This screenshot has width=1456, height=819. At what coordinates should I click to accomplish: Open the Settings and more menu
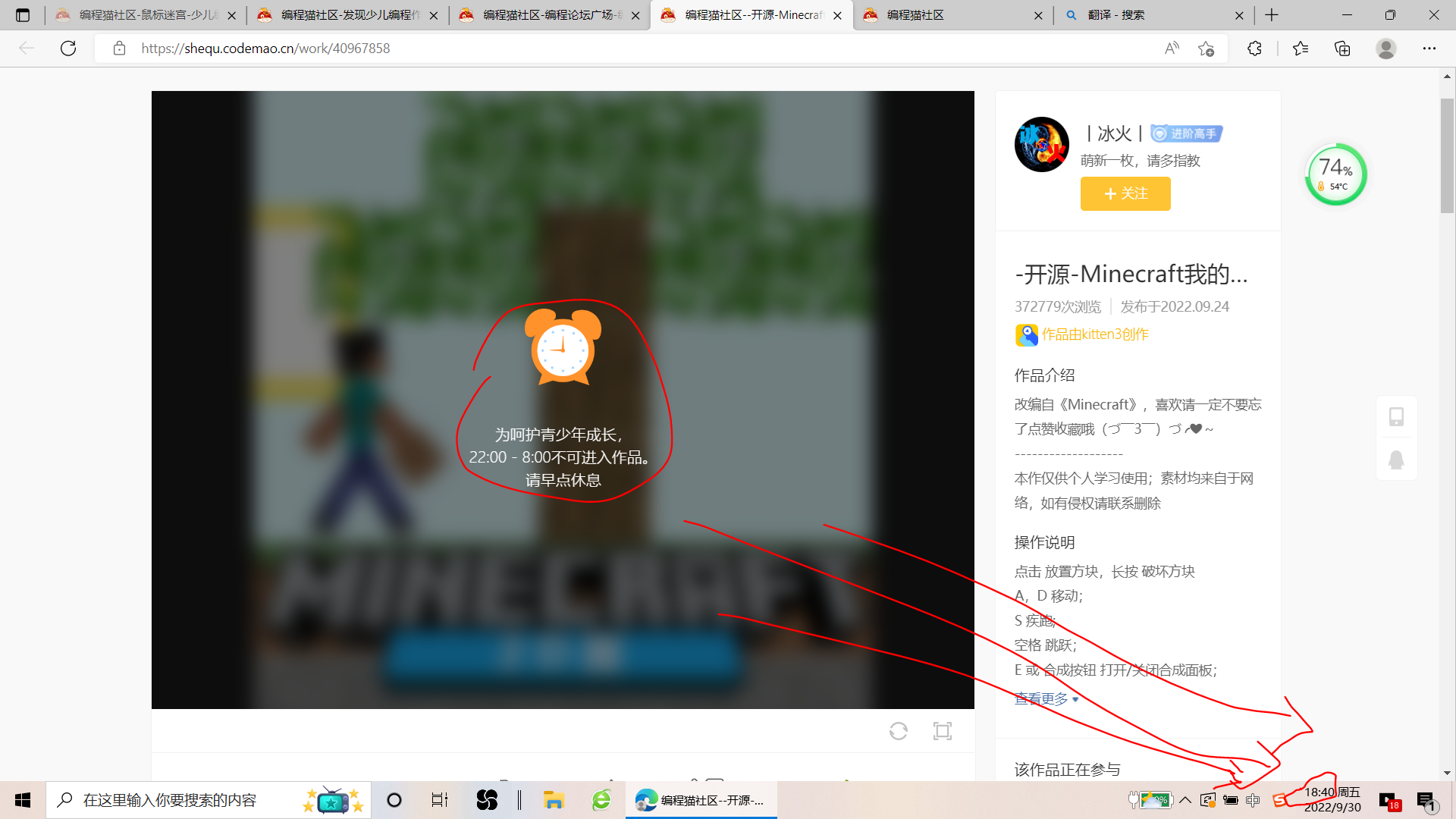(x=1429, y=49)
